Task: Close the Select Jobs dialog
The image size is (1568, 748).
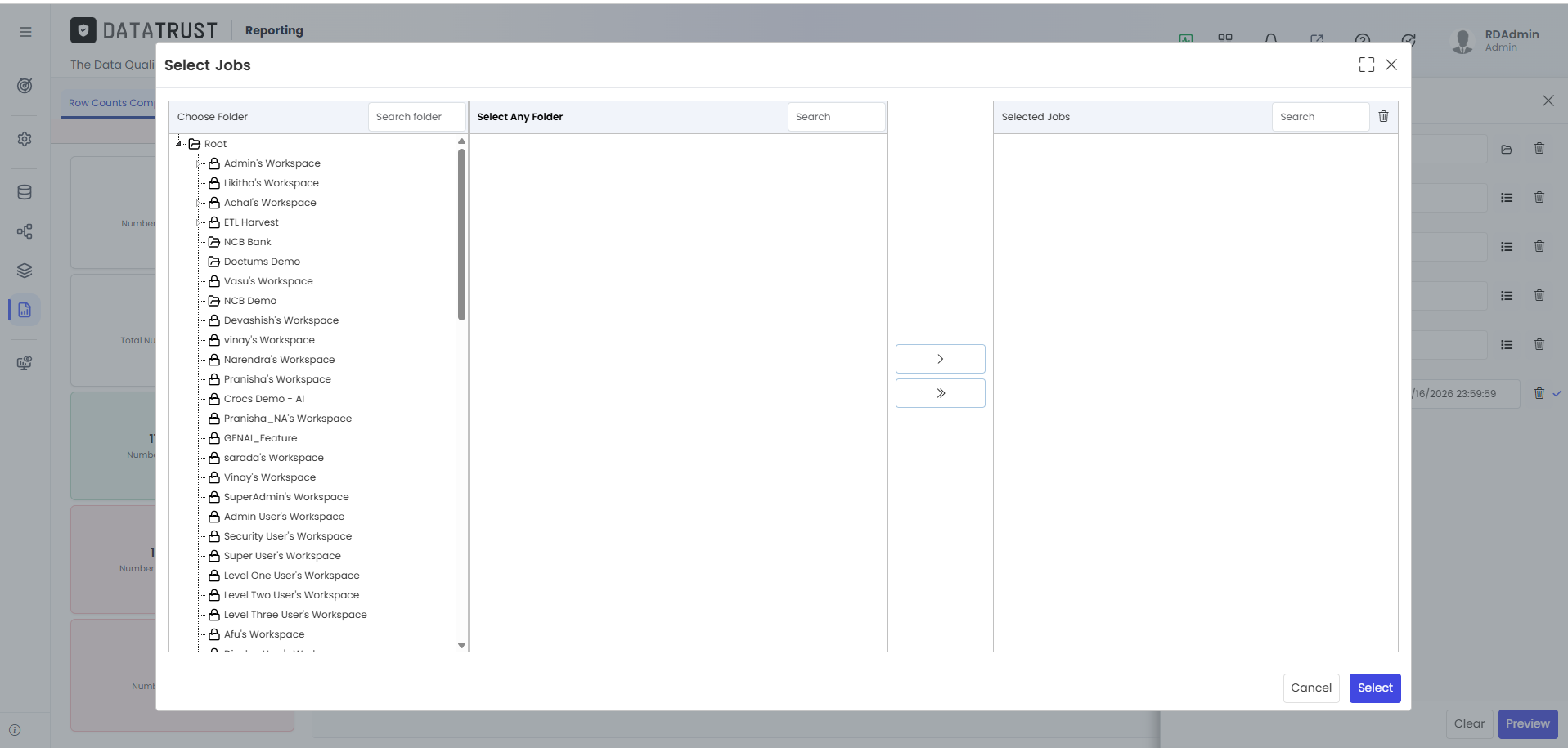Action: coord(1391,65)
